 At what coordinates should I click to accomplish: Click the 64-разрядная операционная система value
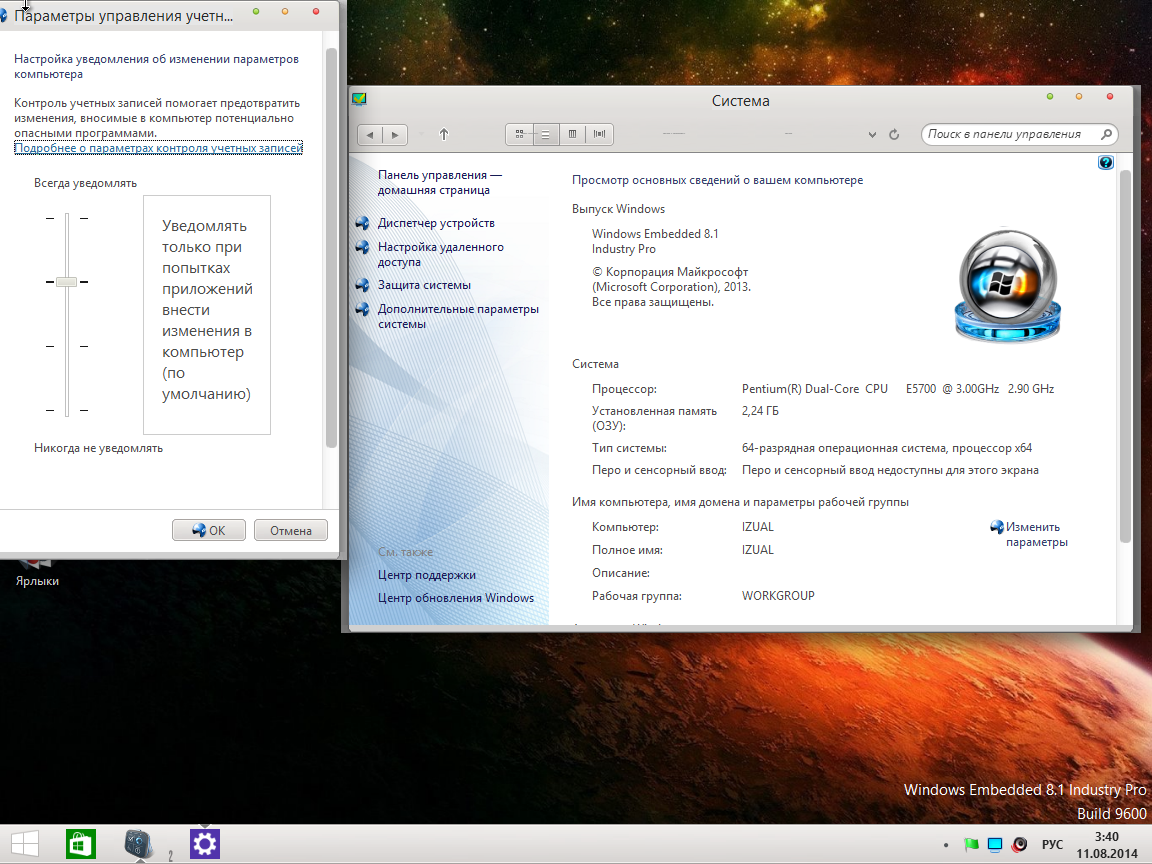887,448
